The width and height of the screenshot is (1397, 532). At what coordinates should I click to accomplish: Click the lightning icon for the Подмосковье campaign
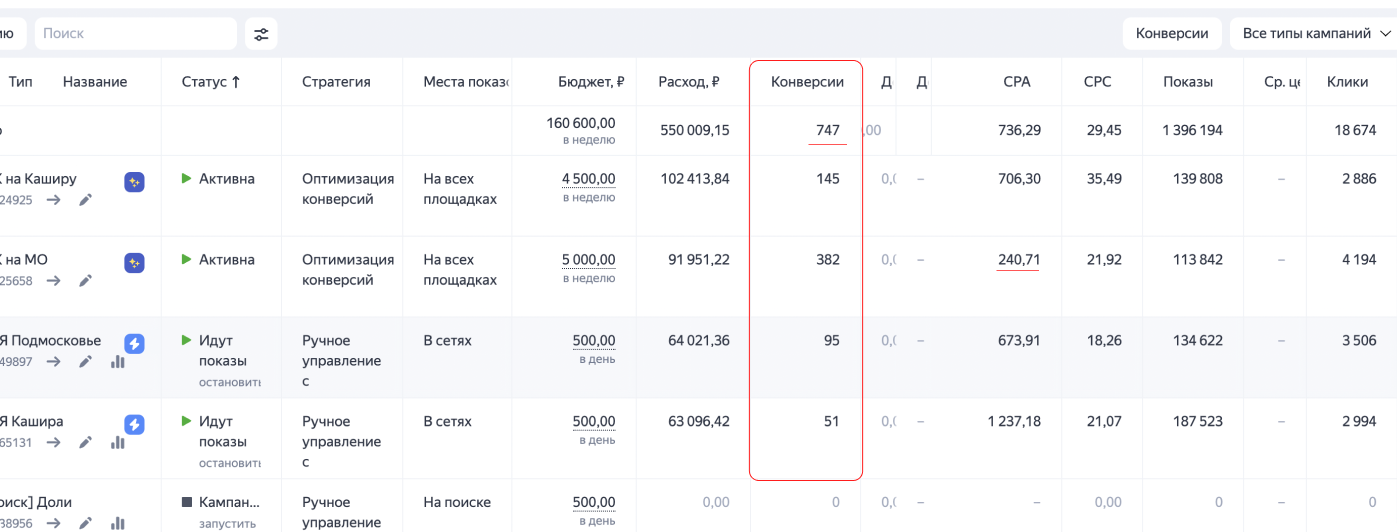[x=134, y=343]
